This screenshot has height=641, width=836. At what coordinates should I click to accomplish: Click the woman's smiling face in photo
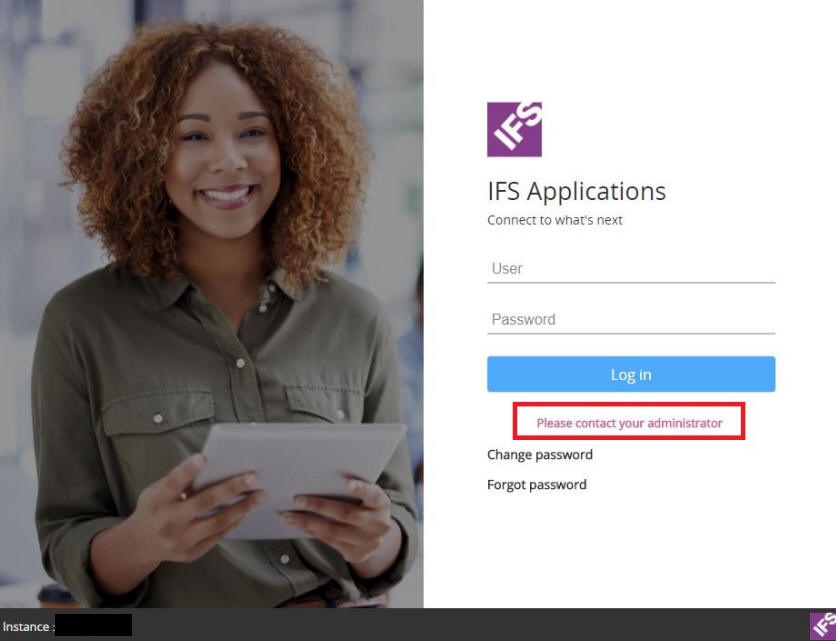(x=224, y=157)
